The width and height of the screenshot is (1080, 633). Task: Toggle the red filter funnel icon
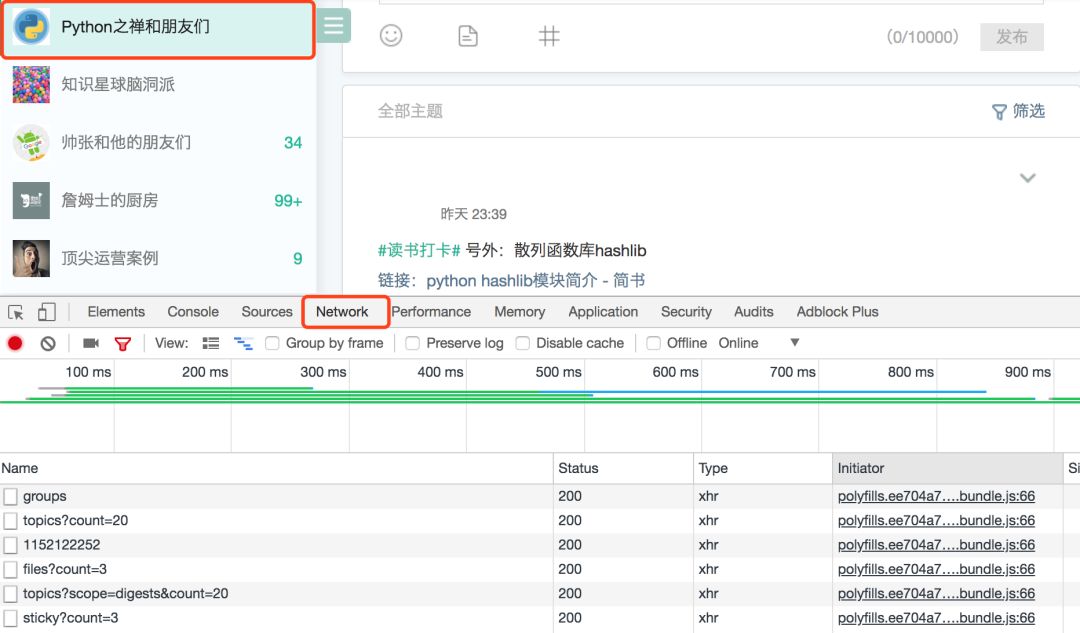(123, 344)
